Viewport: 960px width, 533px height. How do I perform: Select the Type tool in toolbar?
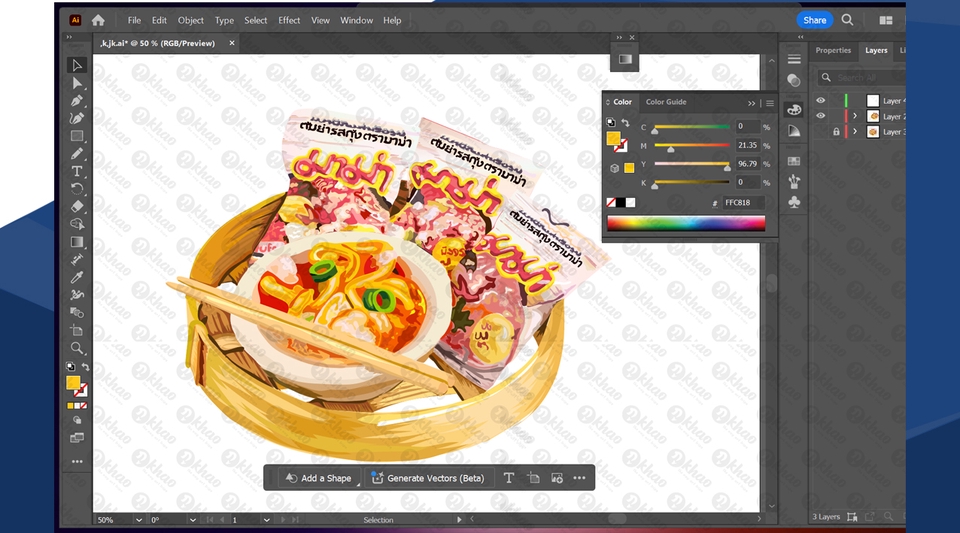pos(77,171)
